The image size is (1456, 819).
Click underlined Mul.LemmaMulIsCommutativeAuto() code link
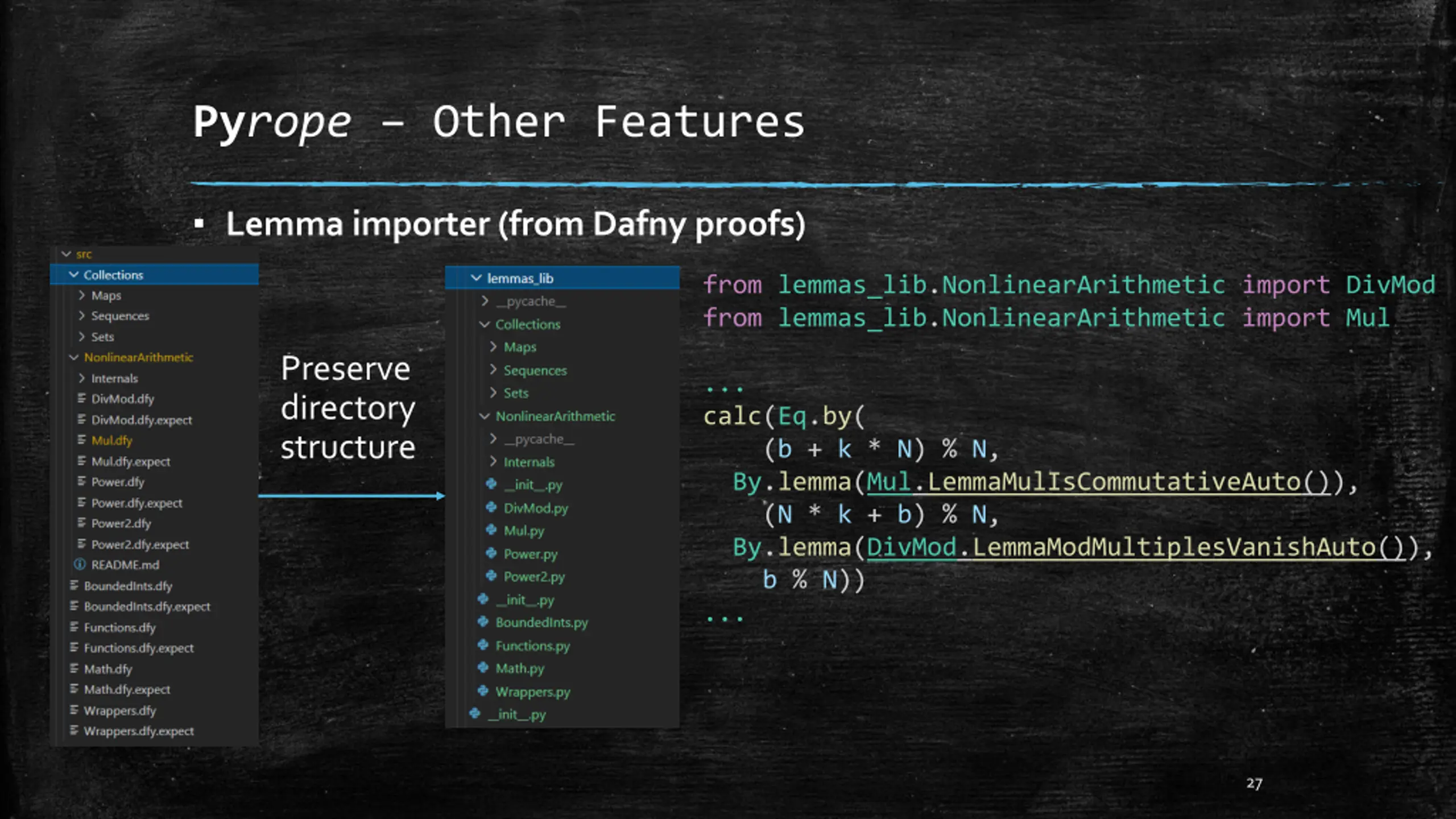pyautogui.click(x=1098, y=482)
